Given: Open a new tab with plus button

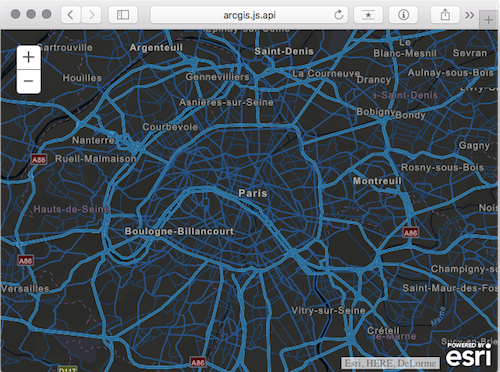Looking at the screenshot, I should [x=488, y=20].
